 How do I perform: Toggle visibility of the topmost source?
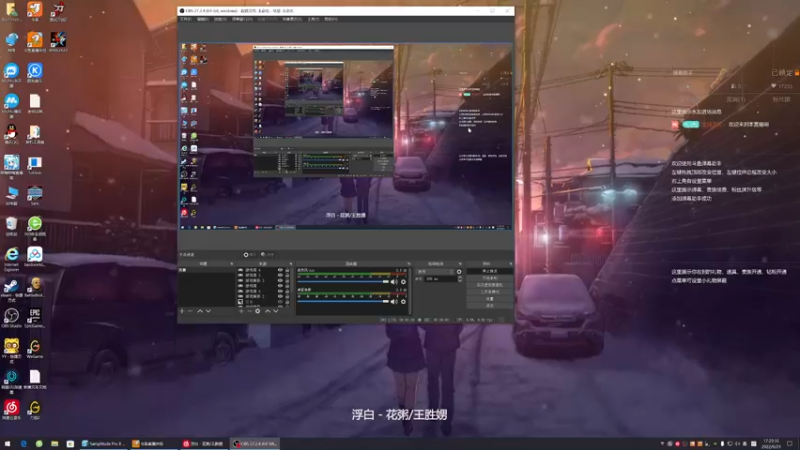tap(280, 270)
